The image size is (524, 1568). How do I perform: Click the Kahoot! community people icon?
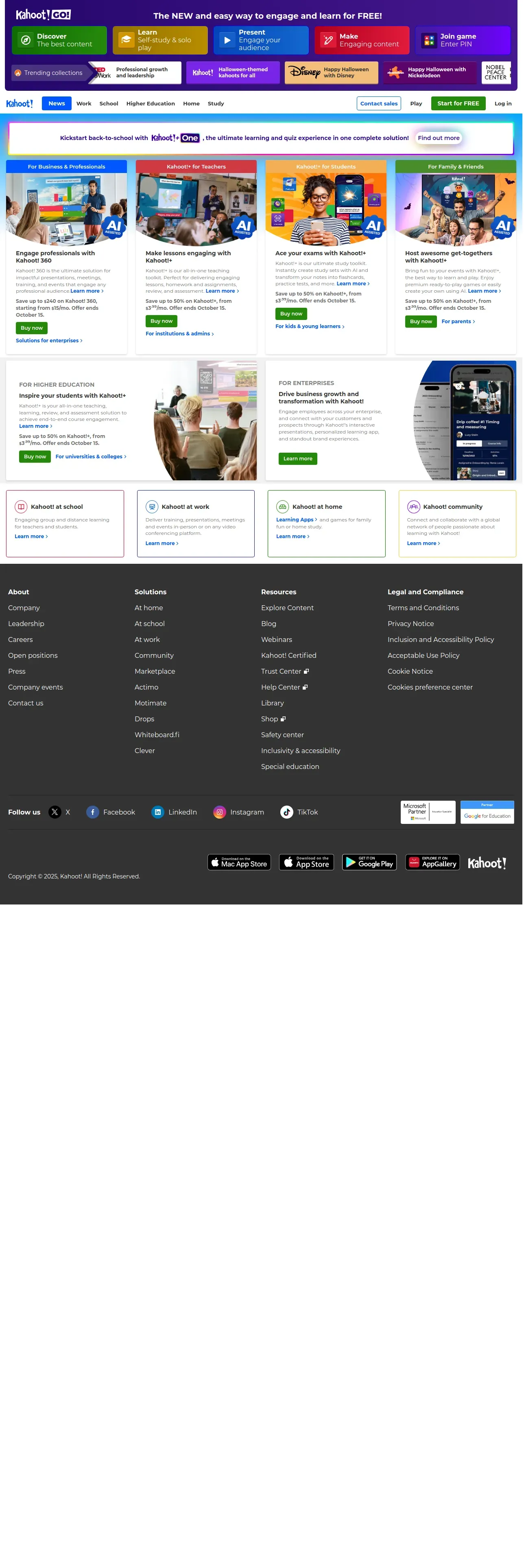point(414,506)
